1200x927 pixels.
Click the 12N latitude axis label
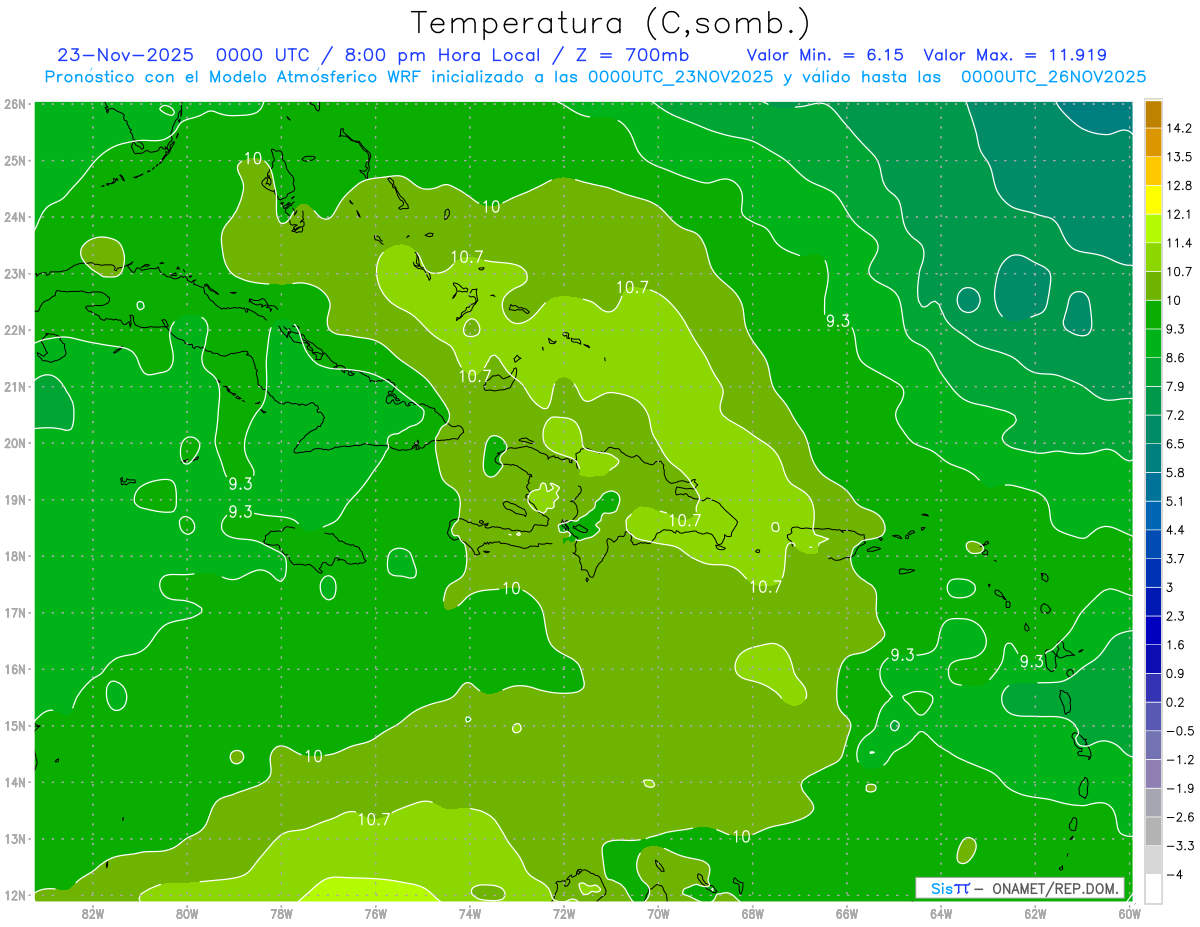[15, 895]
